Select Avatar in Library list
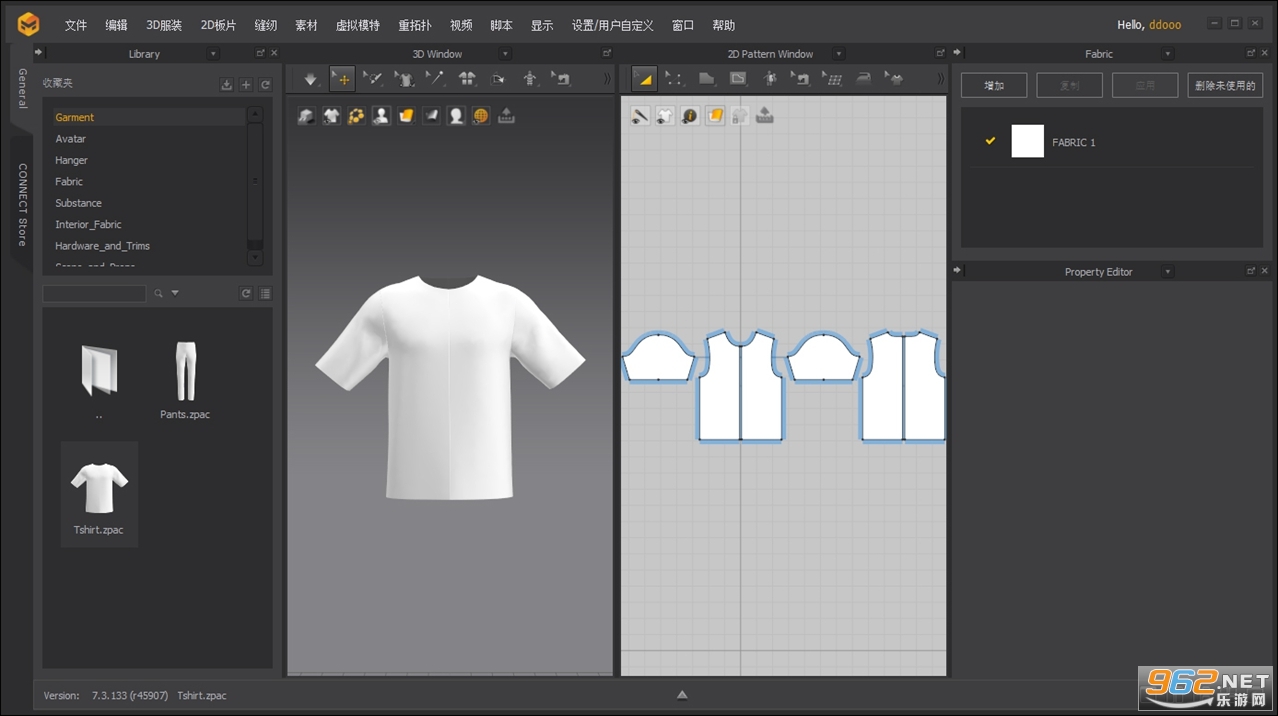 (71, 139)
